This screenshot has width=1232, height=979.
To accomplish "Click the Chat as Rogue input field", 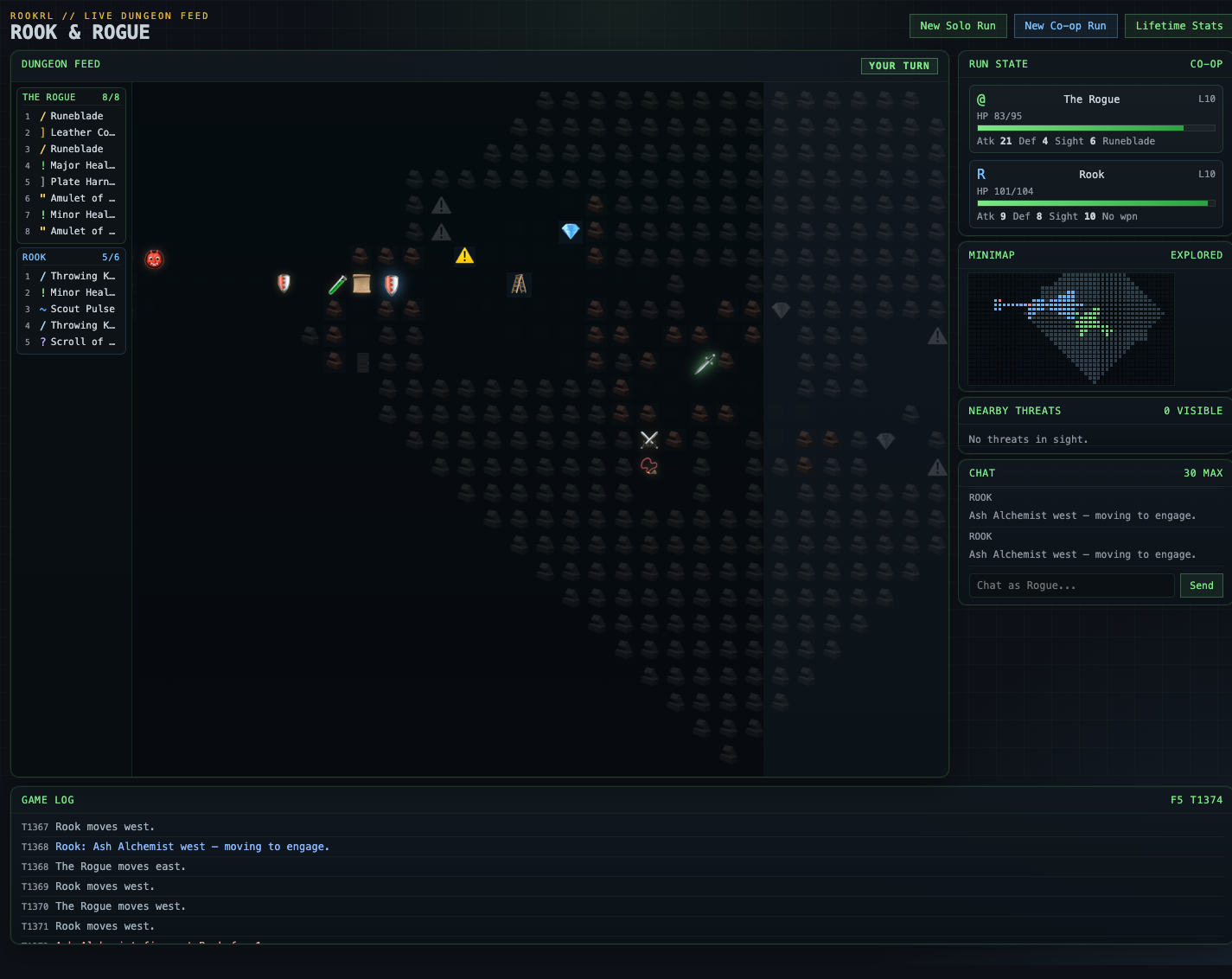I will 1071,585.
